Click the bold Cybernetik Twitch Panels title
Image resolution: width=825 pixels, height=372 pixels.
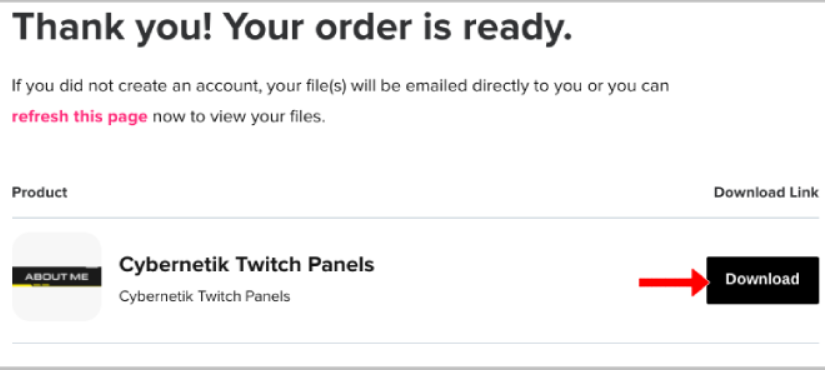[x=247, y=264]
